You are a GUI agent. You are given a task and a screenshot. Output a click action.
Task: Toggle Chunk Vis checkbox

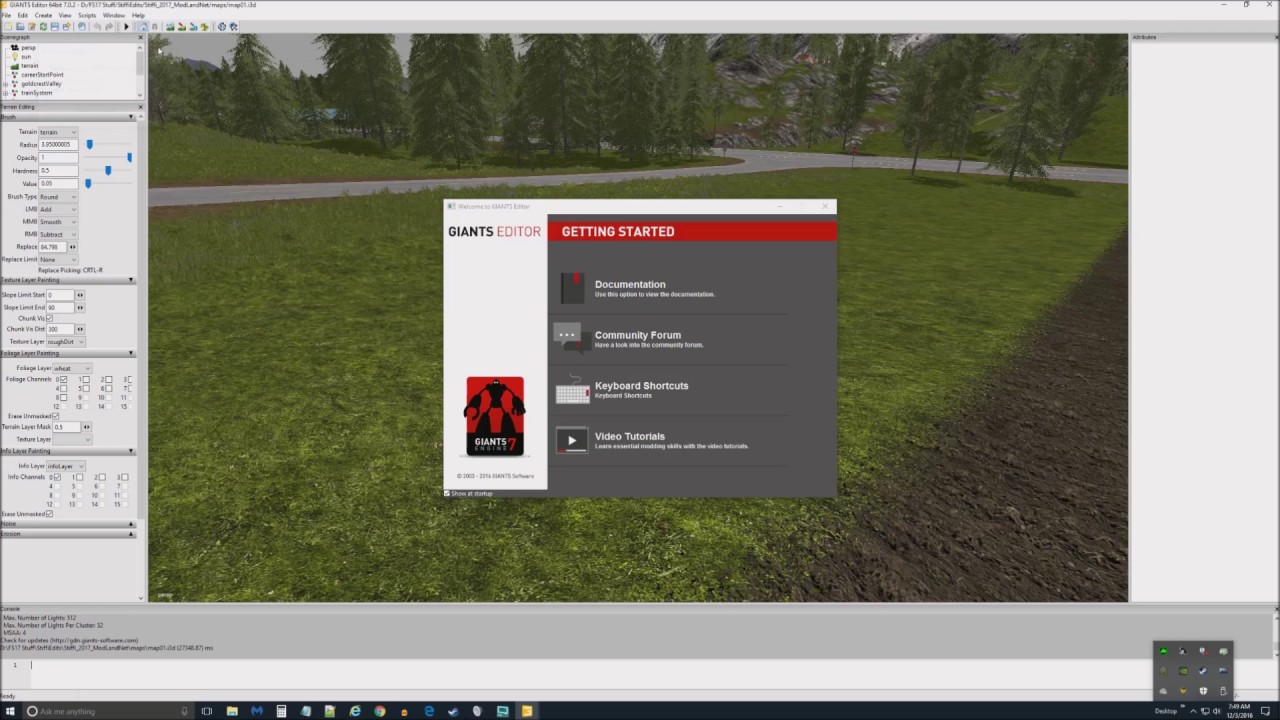(49, 318)
